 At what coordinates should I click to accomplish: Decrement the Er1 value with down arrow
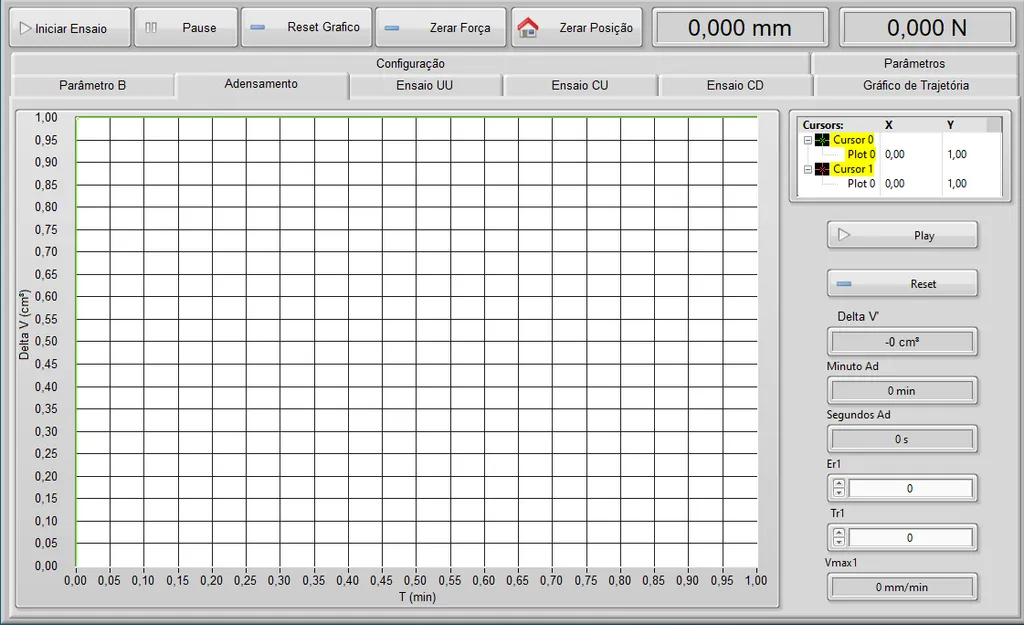(839, 492)
